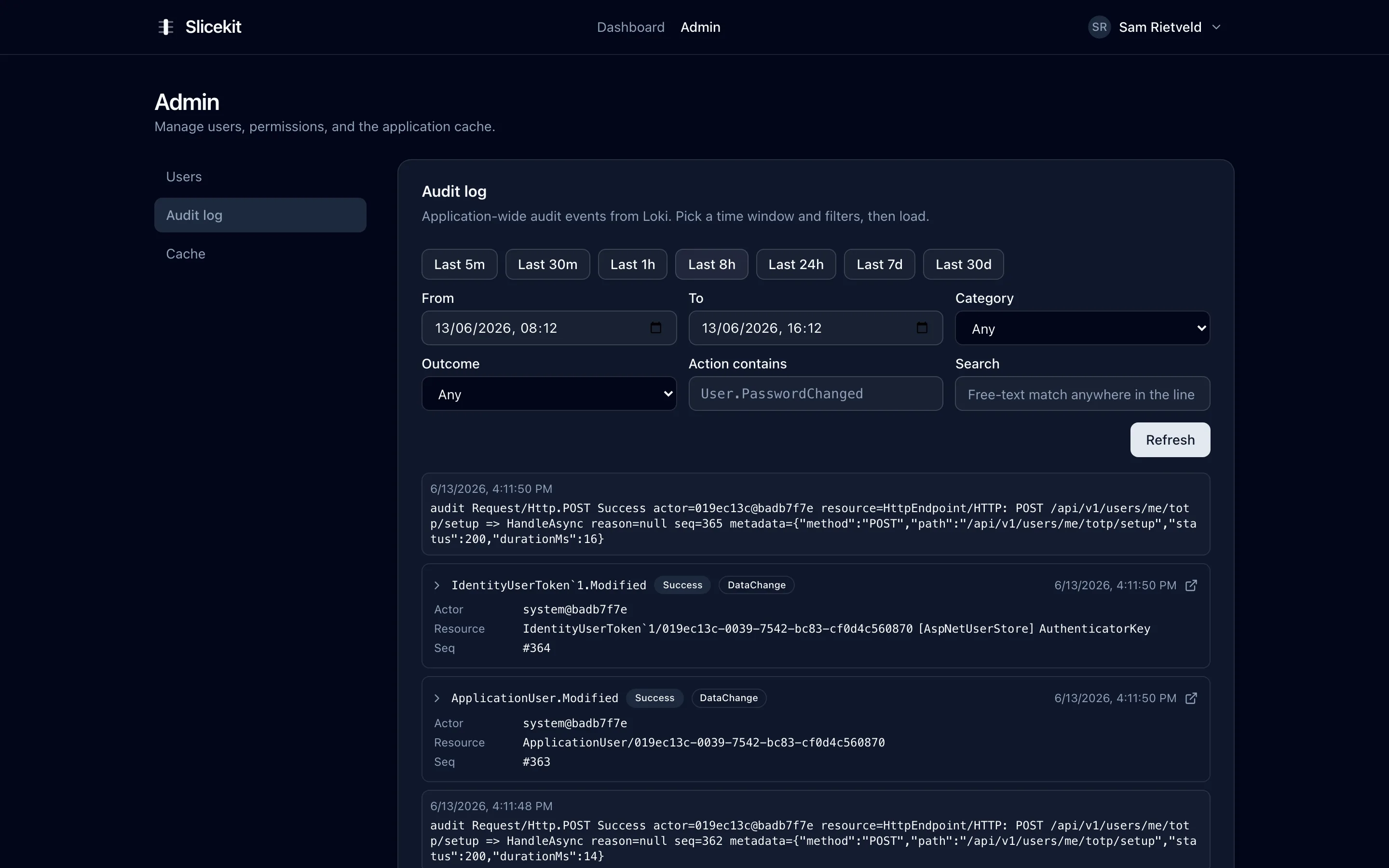
Task: Click Actor value in IdentityUserToken`1.Modified entry
Action: (x=574, y=609)
